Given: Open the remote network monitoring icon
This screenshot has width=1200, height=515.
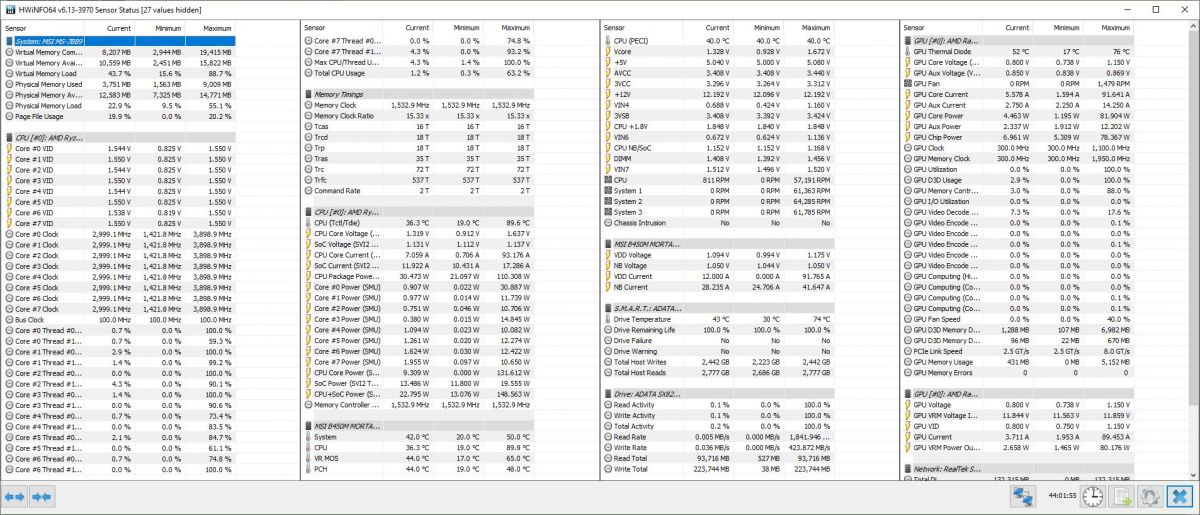Looking at the screenshot, I should 1023,495.
